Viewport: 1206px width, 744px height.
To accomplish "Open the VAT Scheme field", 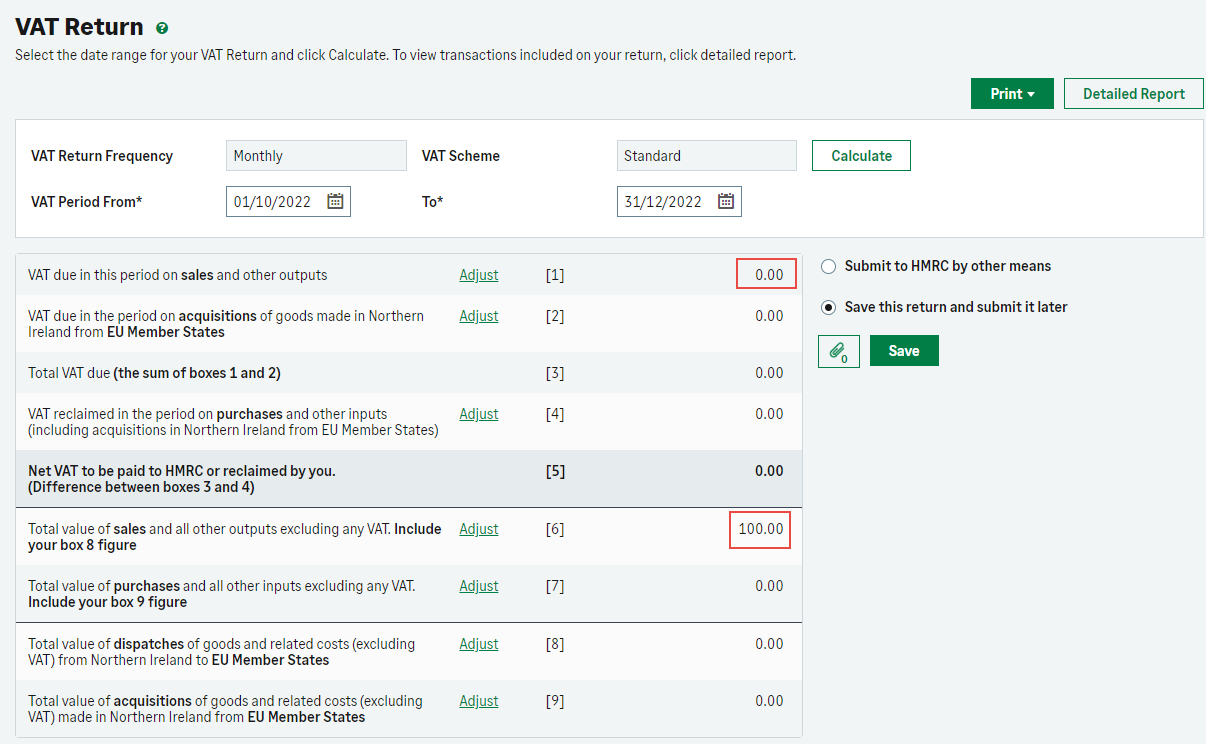I will click(x=706, y=156).
